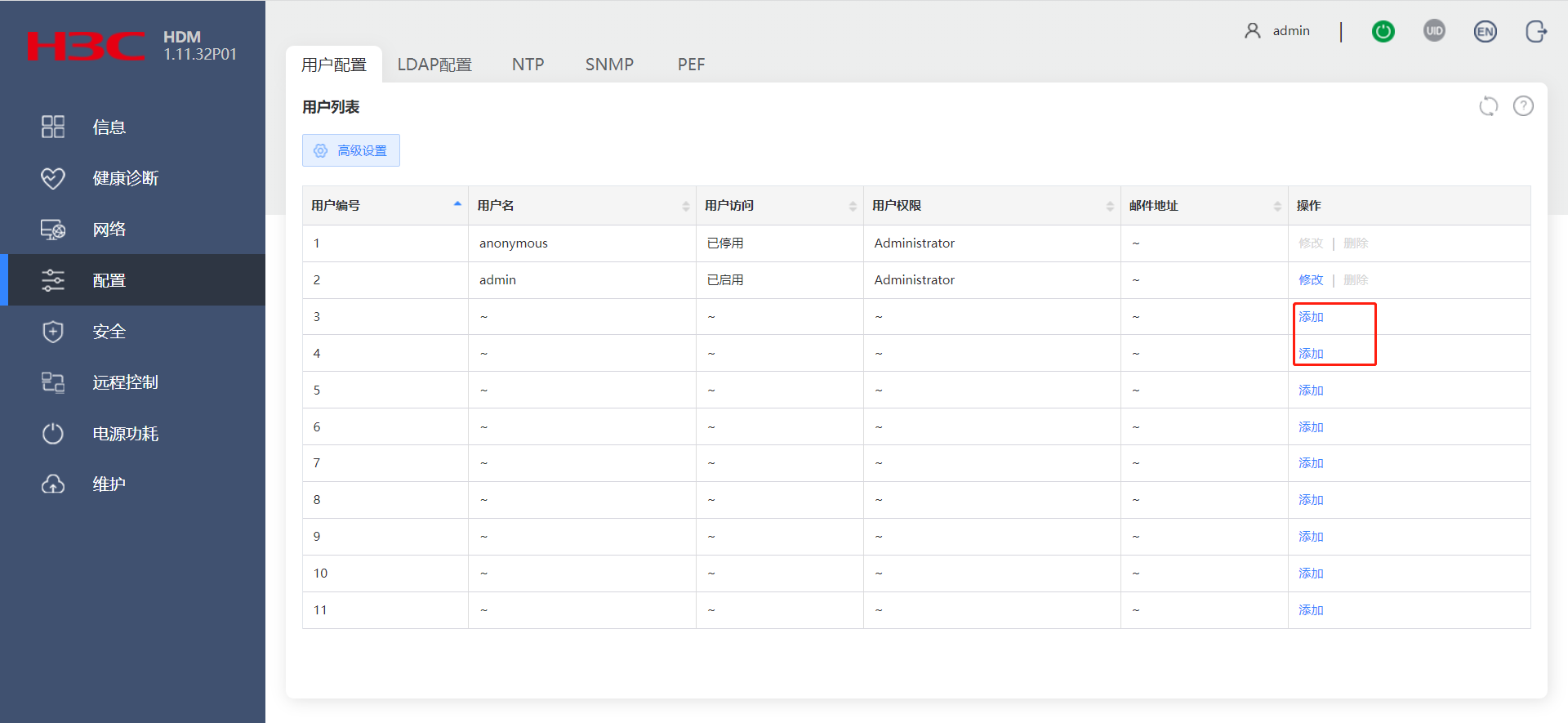Refresh the user list
1568x723 pixels.
1488,106
